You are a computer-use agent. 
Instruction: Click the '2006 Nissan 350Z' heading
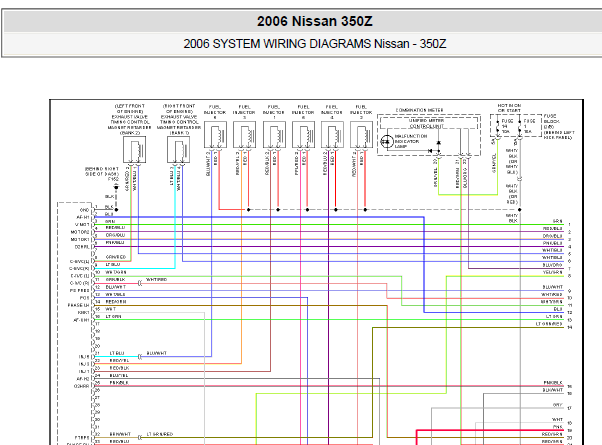[314, 21]
